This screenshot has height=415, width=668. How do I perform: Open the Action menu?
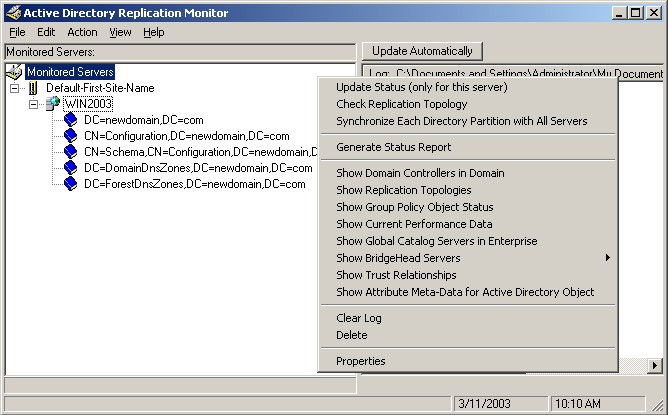tap(82, 32)
